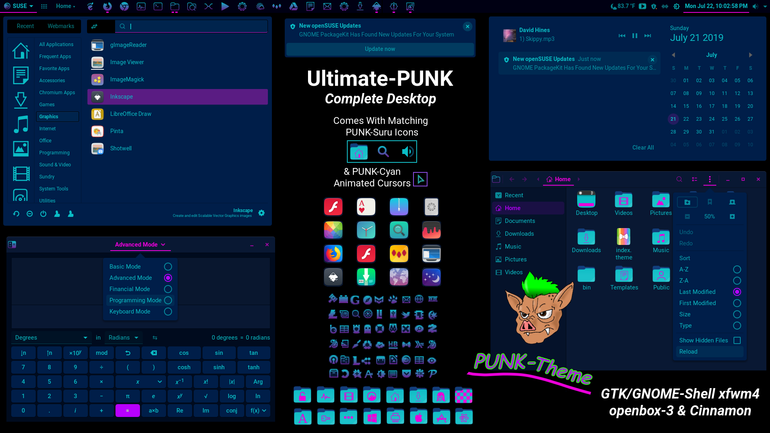Viewport: 770px width, 433px height.
Task: Select Programming Mode radio button
Action: click(168, 300)
